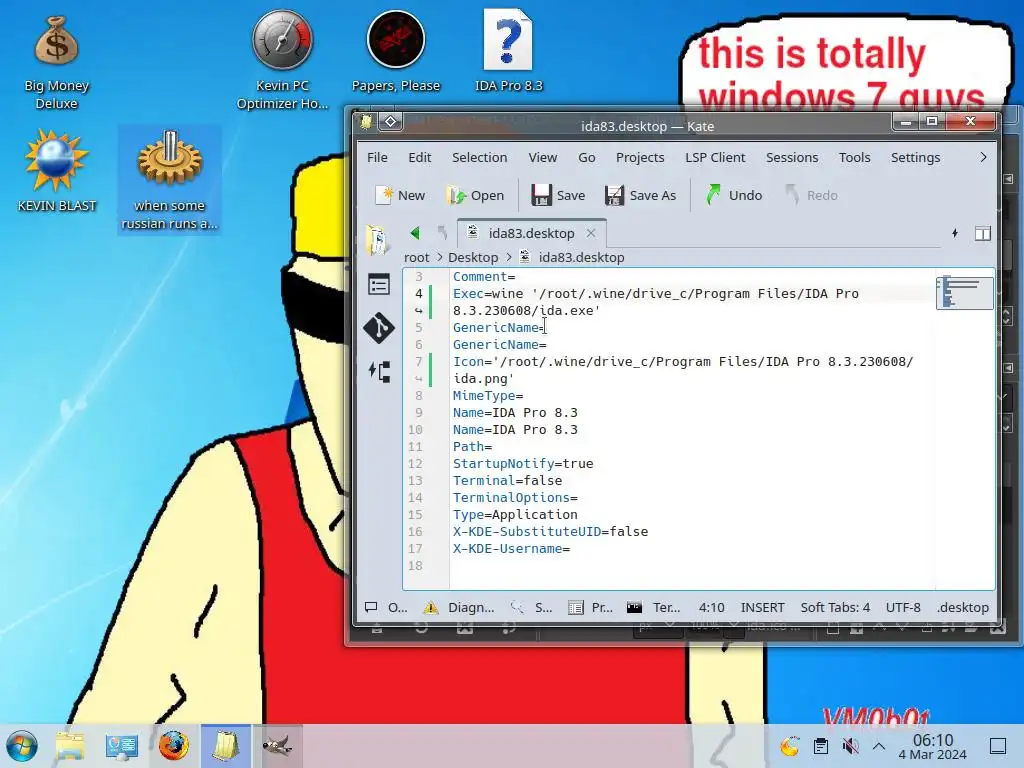Open the Projects menu

(x=640, y=157)
